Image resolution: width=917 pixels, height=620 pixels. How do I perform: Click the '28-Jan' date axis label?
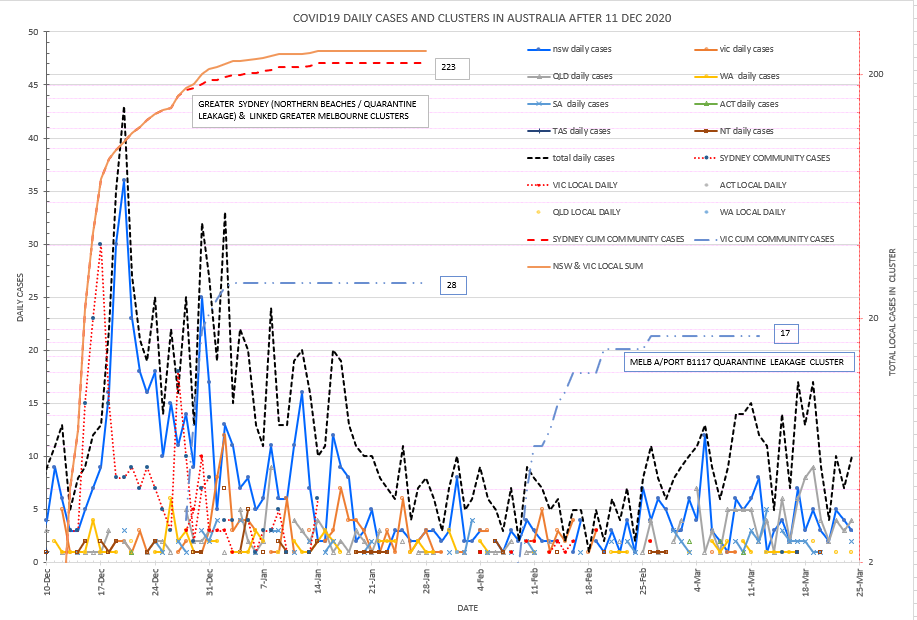426,582
